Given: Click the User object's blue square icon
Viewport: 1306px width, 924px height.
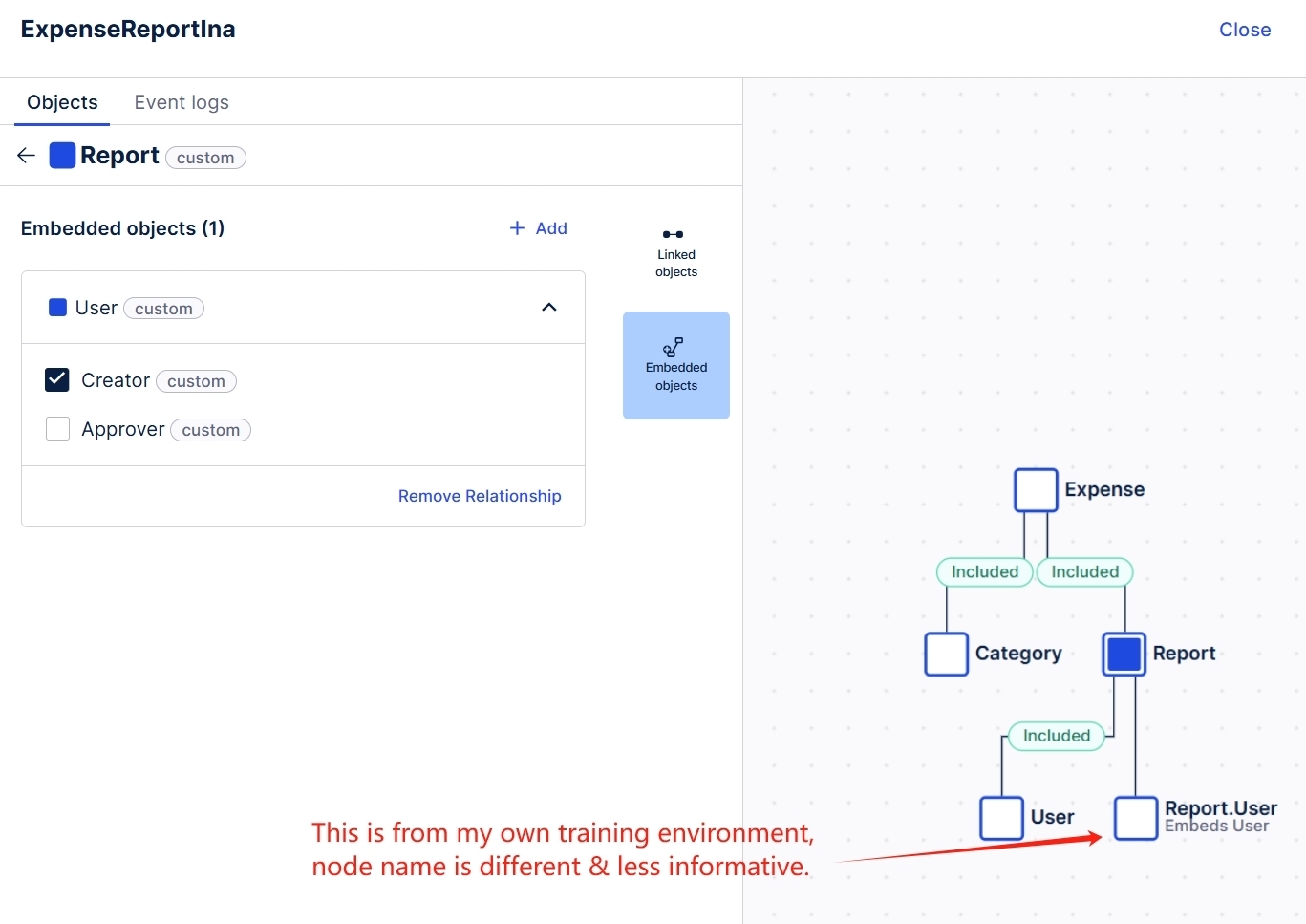Looking at the screenshot, I should (57, 308).
